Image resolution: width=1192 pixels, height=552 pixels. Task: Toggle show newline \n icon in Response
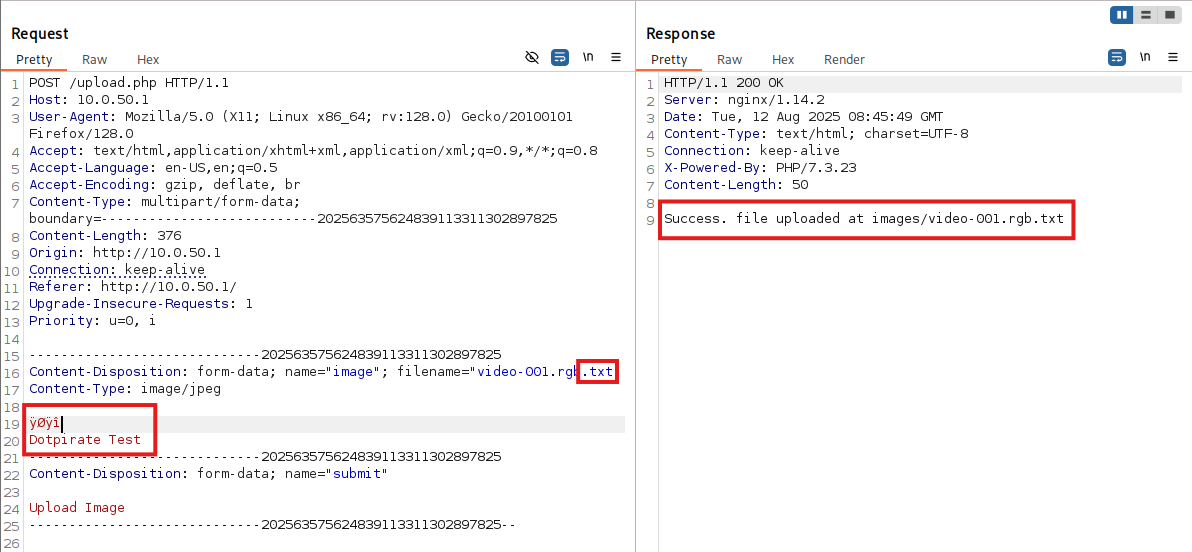1145,57
